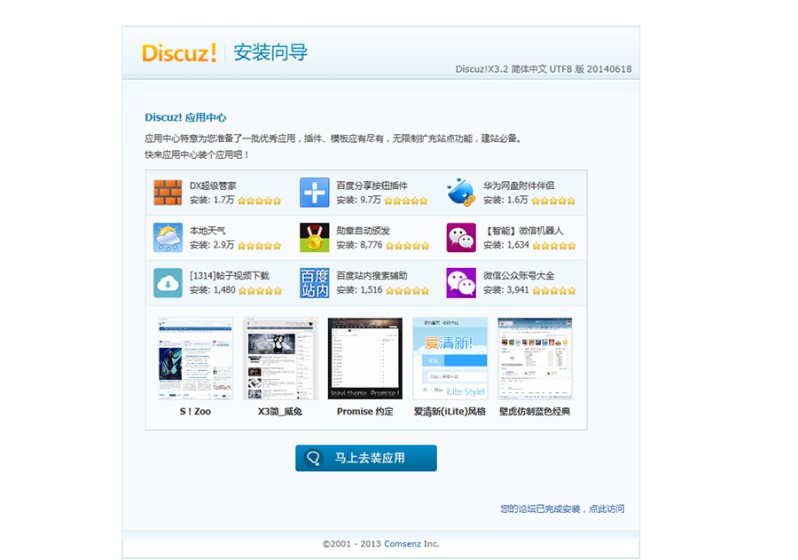The height and width of the screenshot is (560, 798).
Task: Click the DX超级管家 app name
Action: tap(213, 186)
